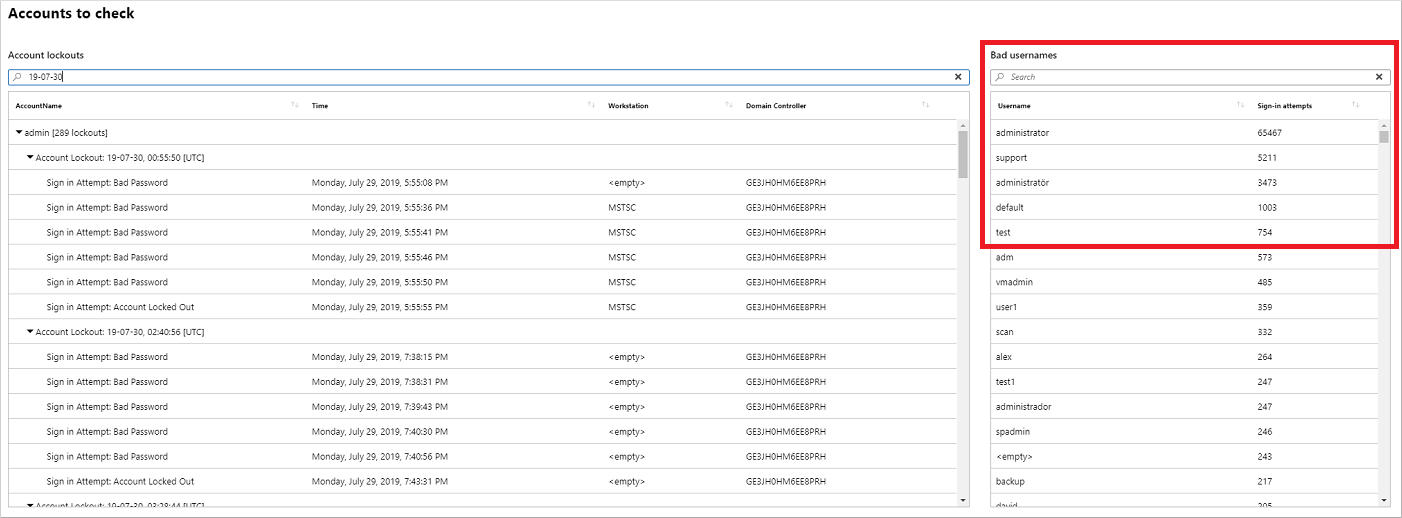
Task: Sort by Sign-in attempts column arrows
Action: coord(1356,105)
